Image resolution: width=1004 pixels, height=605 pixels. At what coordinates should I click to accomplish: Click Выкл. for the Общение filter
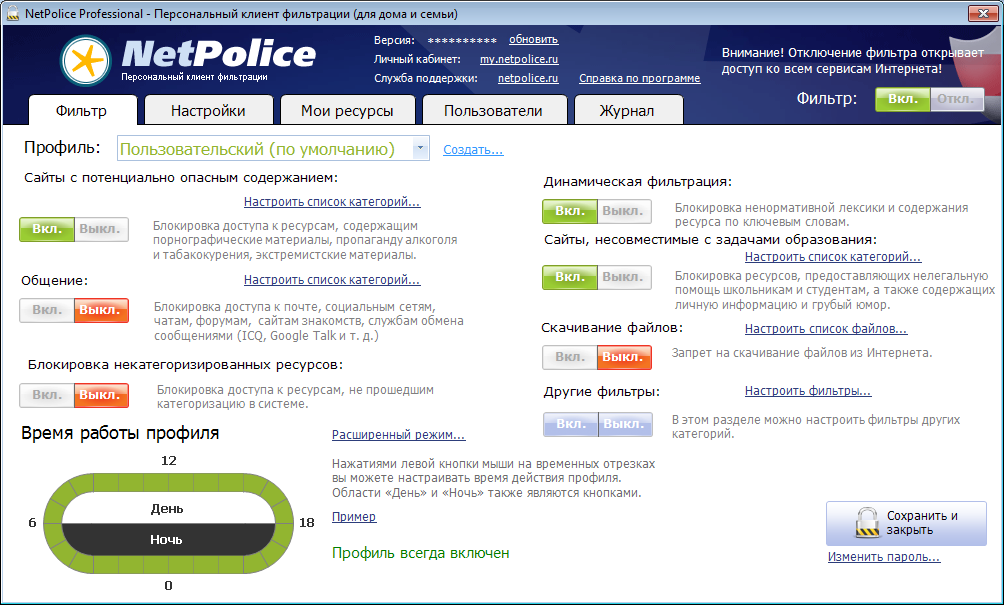pyautogui.click(x=101, y=311)
